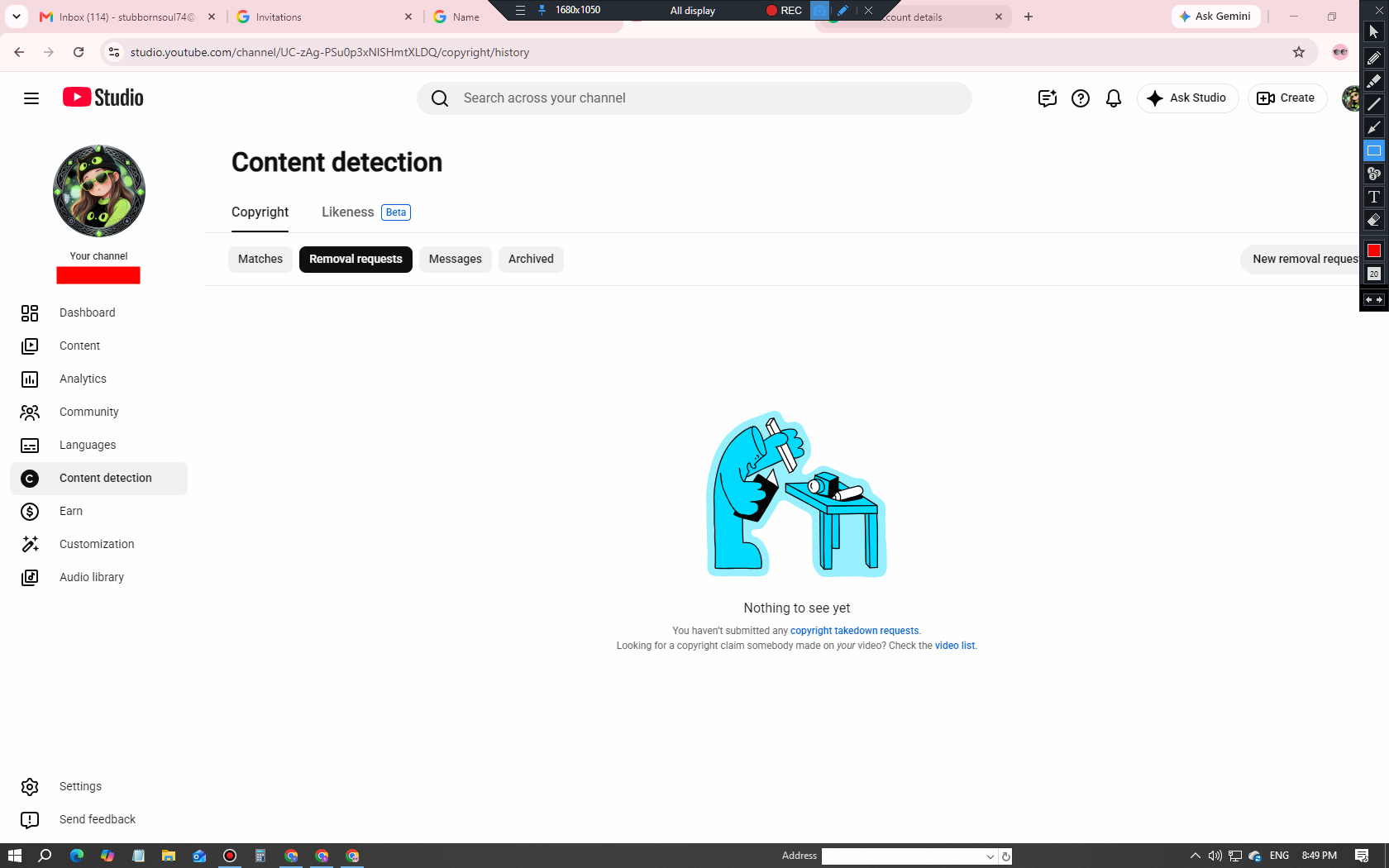The height and width of the screenshot is (868, 1389).
Task: Expand the browser tab search chevron
Action: pyautogui.click(x=17, y=17)
